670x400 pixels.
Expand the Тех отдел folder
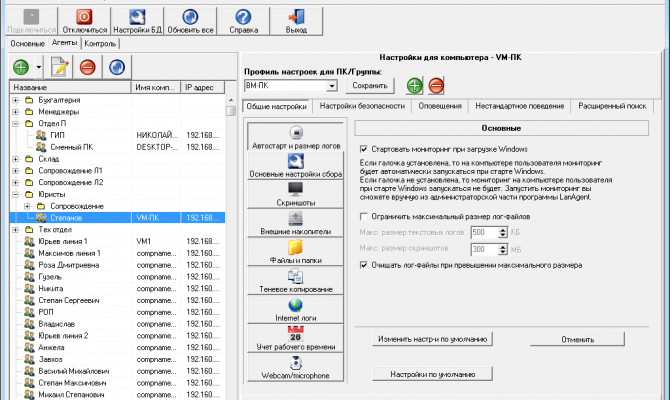click(16, 229)
